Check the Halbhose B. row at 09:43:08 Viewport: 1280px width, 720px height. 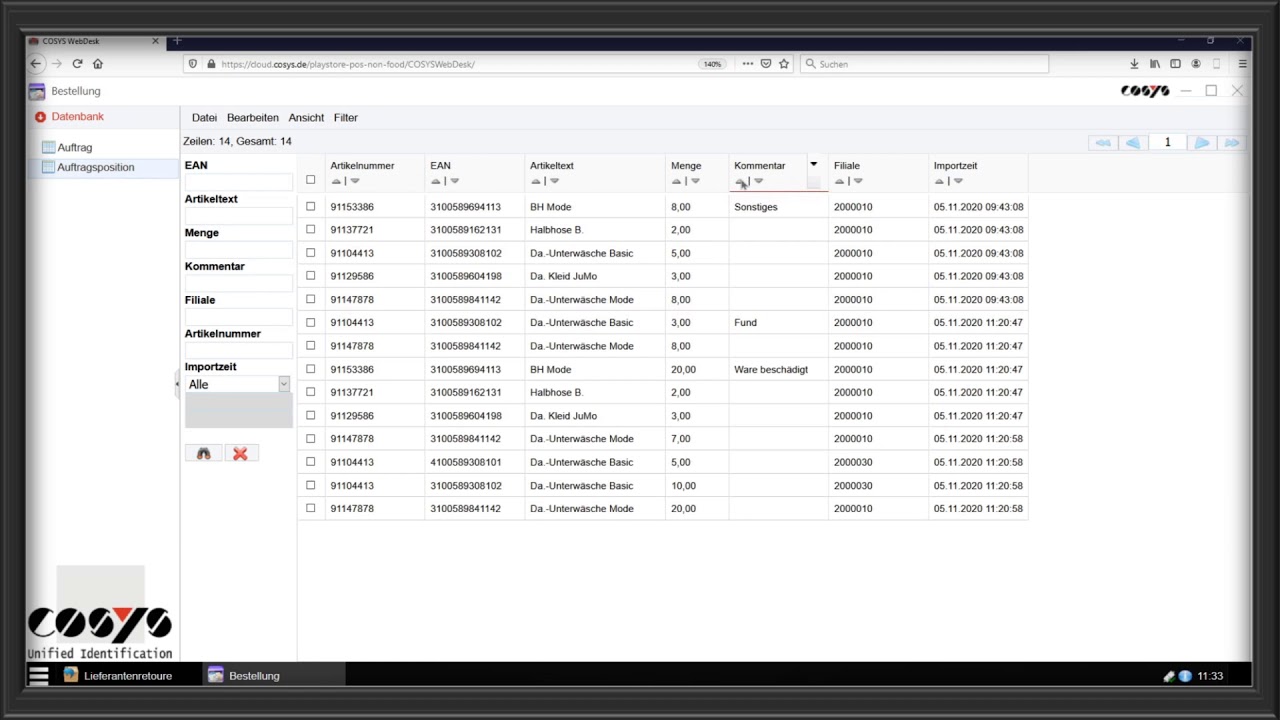pos(311,230)
